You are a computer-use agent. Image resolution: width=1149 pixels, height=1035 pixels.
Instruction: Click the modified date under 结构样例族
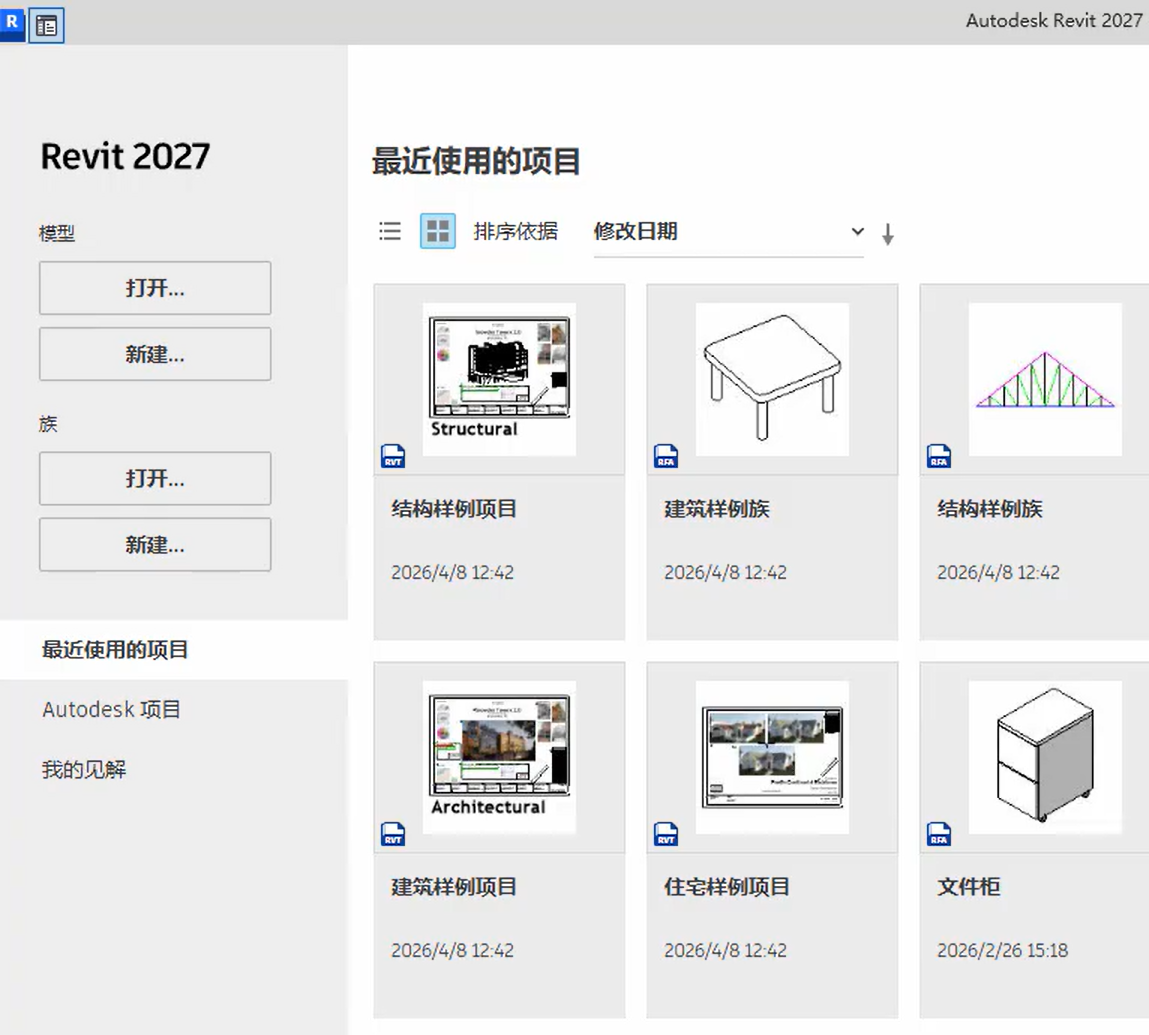pyautogui.click(x=999, y=572)
